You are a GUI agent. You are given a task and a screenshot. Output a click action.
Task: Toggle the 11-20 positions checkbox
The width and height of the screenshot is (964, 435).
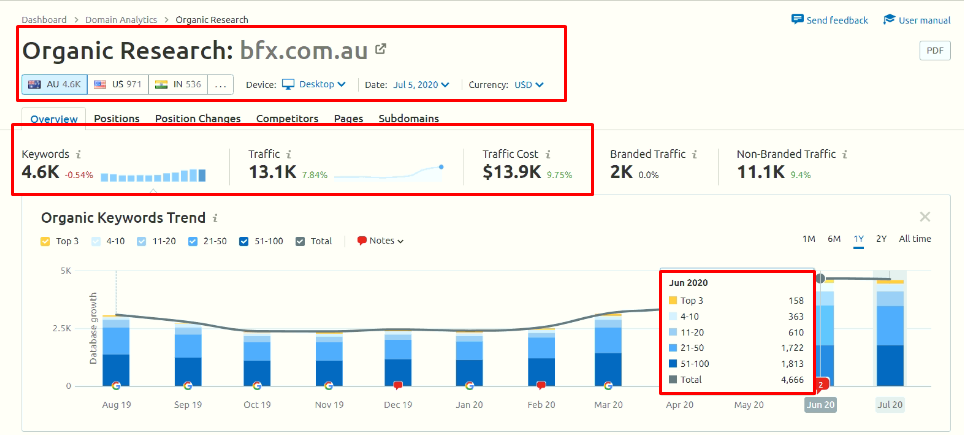141,241
